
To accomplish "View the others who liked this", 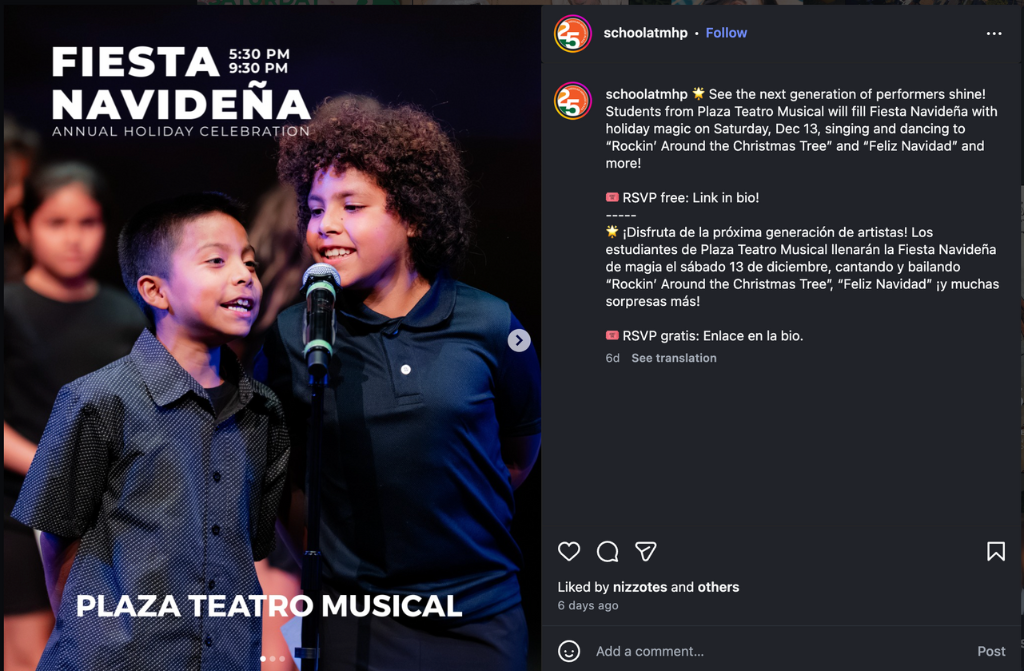I will pyautogui.click(x=719, y=587).
